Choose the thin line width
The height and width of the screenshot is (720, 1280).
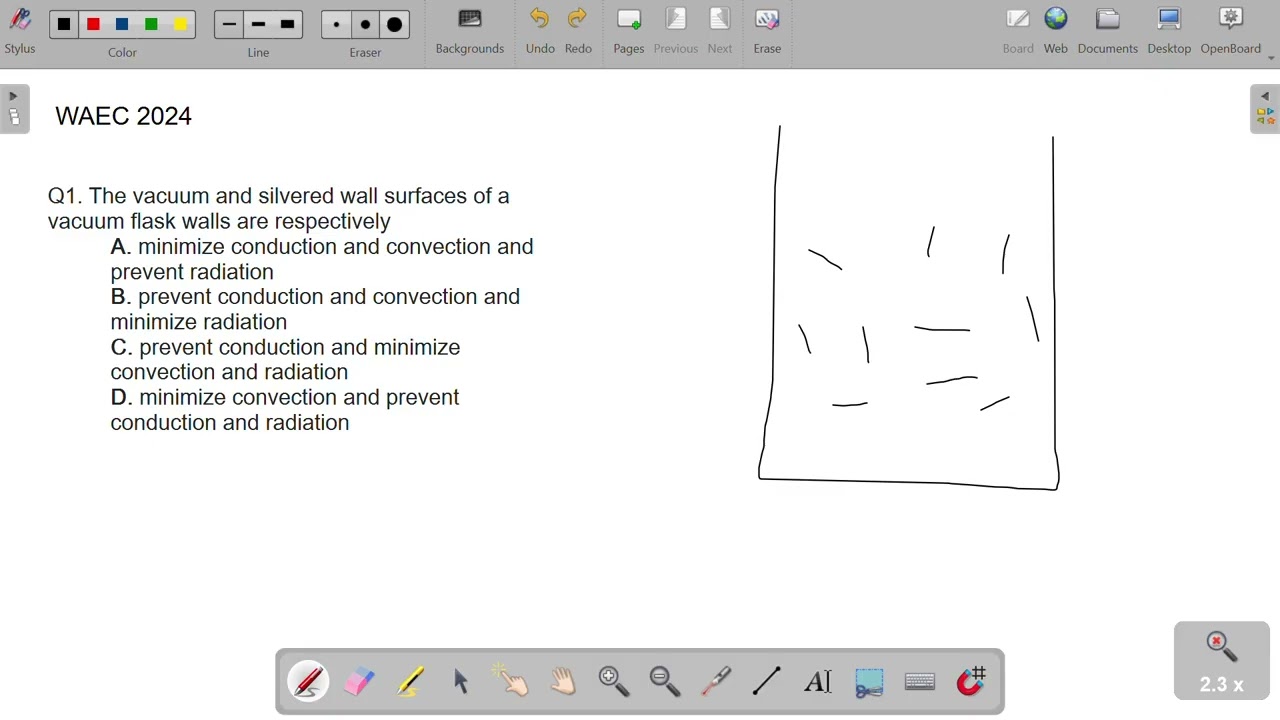click(229, 25)
